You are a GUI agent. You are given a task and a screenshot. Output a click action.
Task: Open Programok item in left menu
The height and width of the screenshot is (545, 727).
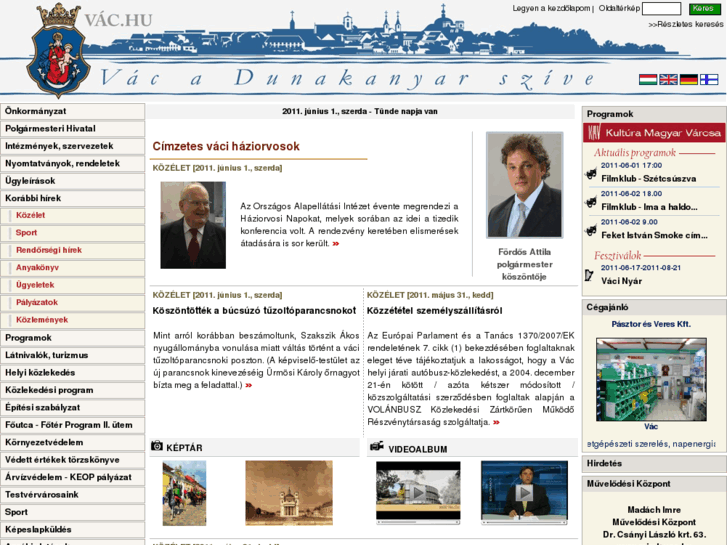click(x=72, y=338)
